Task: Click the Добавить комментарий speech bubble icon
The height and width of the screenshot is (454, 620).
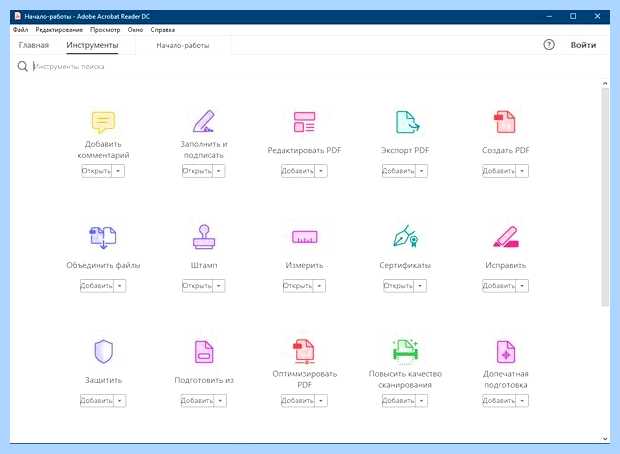Action: [103, 122]
